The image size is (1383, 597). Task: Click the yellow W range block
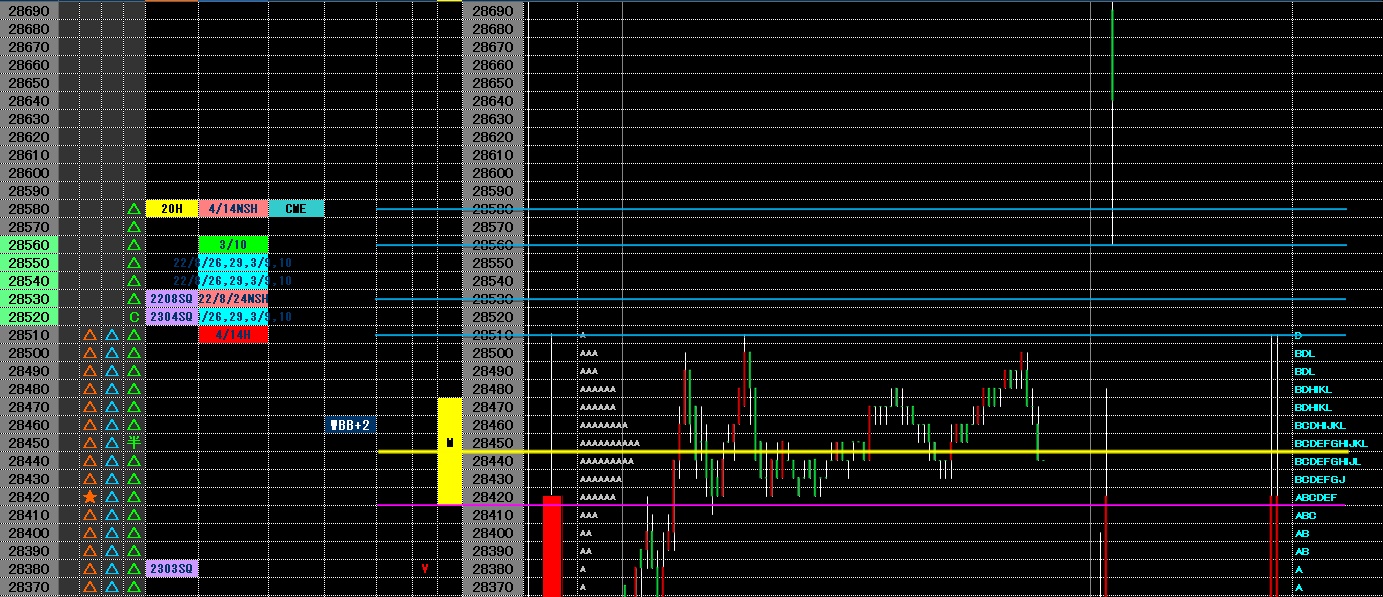pyautogui.click(x=450, y=450)
